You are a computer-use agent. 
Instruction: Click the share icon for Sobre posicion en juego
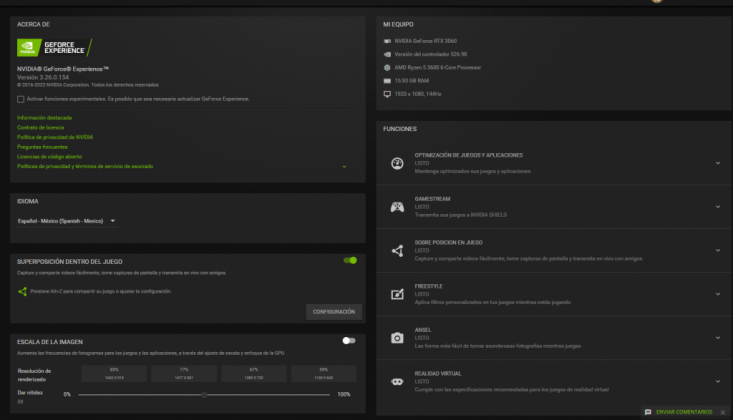[397, 251]
